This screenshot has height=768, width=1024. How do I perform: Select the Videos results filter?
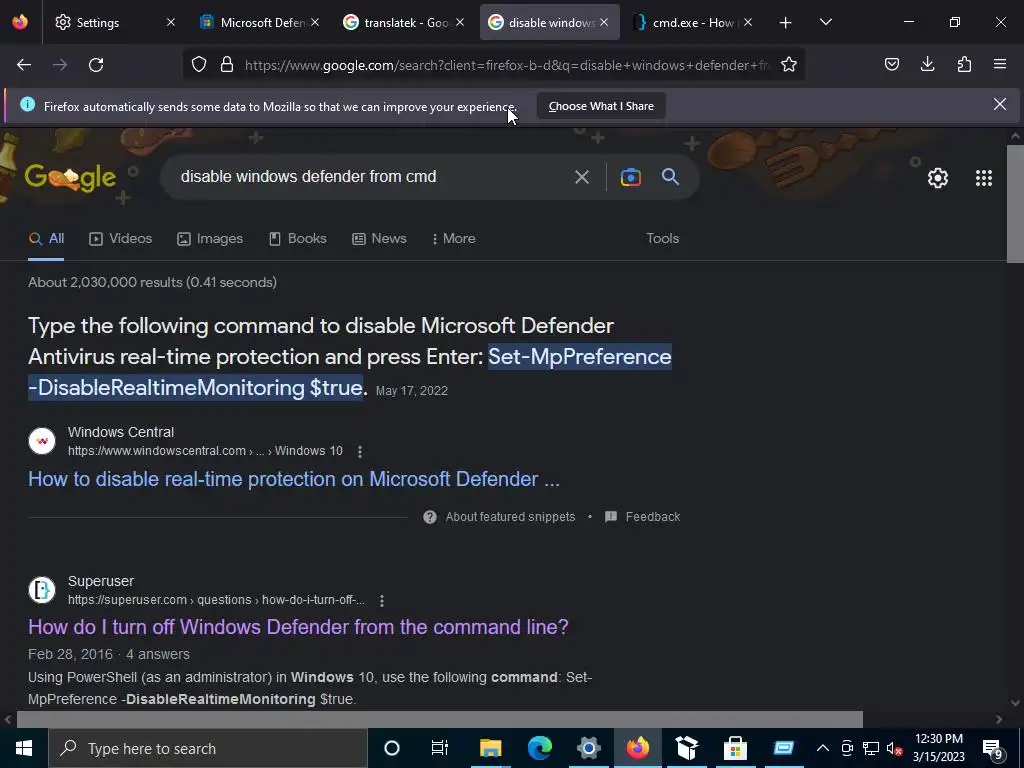[120, 238]
